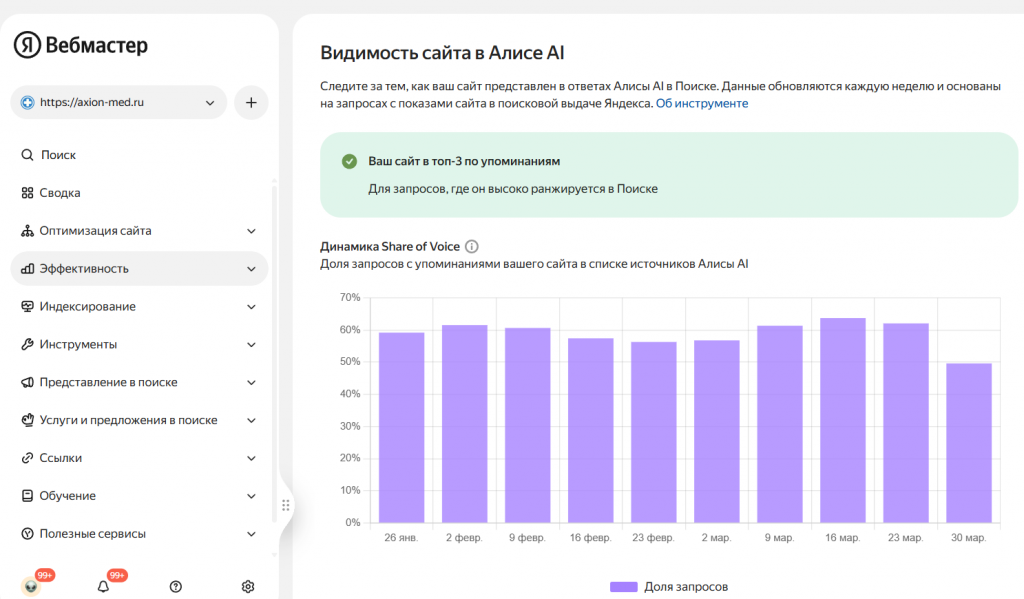
Task: Open the Об инструменте link
Action: click(702, 103)
